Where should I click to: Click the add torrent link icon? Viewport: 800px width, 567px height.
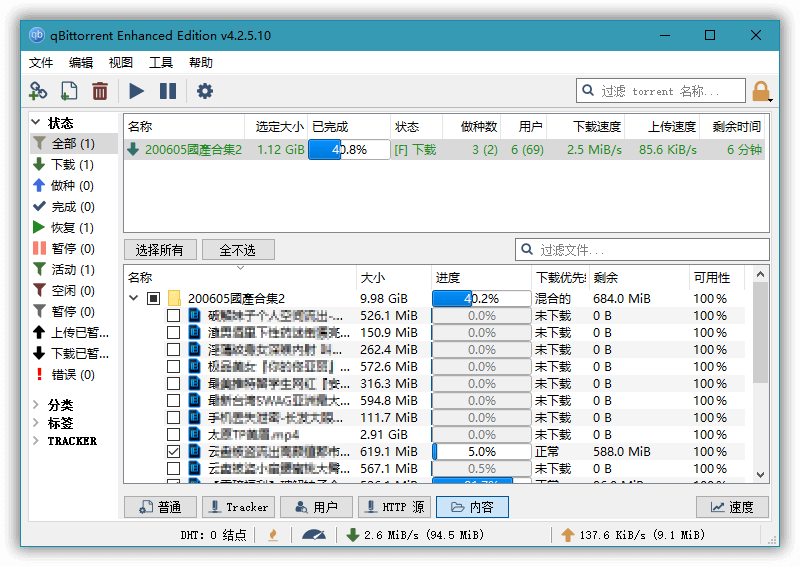(38, 91)
